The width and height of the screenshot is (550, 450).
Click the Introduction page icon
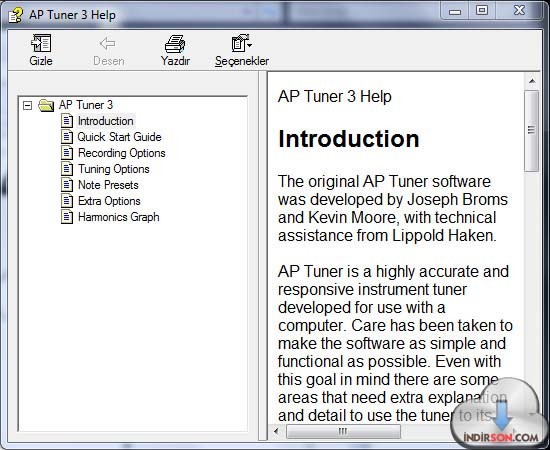tap(67, 121)
